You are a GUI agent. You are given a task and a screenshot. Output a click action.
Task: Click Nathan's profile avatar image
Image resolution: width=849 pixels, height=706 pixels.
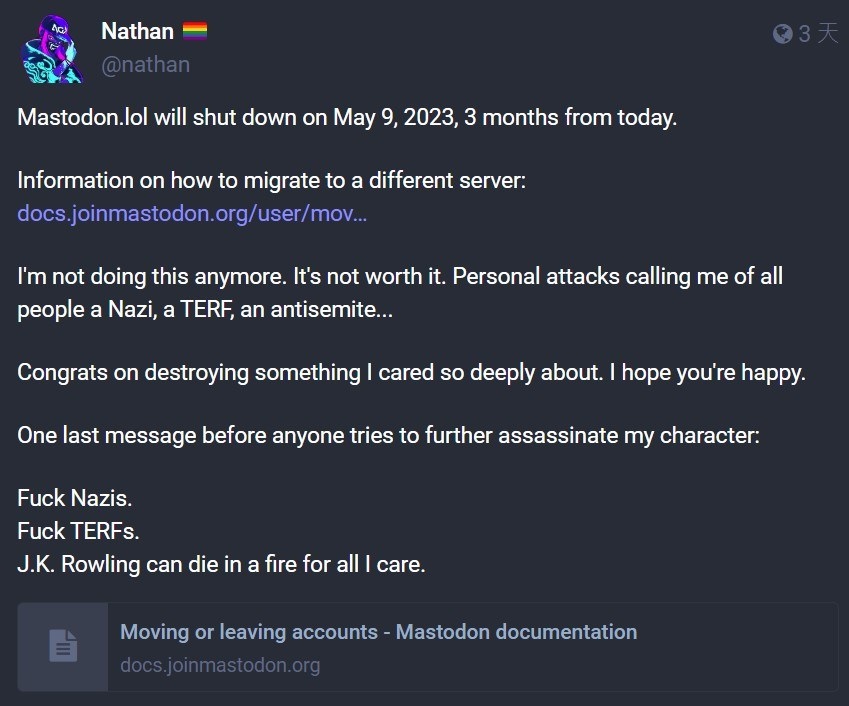[52, 47]
